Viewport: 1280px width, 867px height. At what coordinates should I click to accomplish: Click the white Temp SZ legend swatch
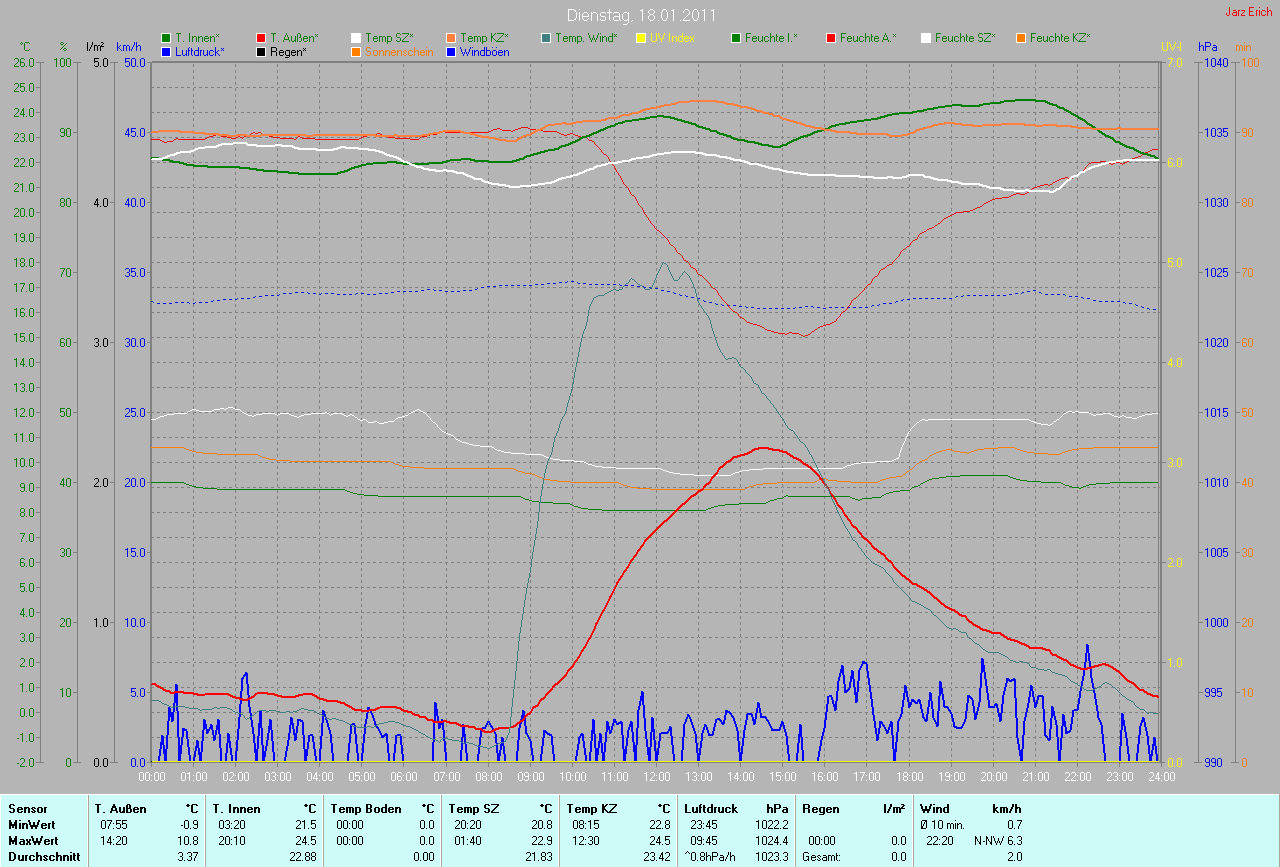pos(356,38)
